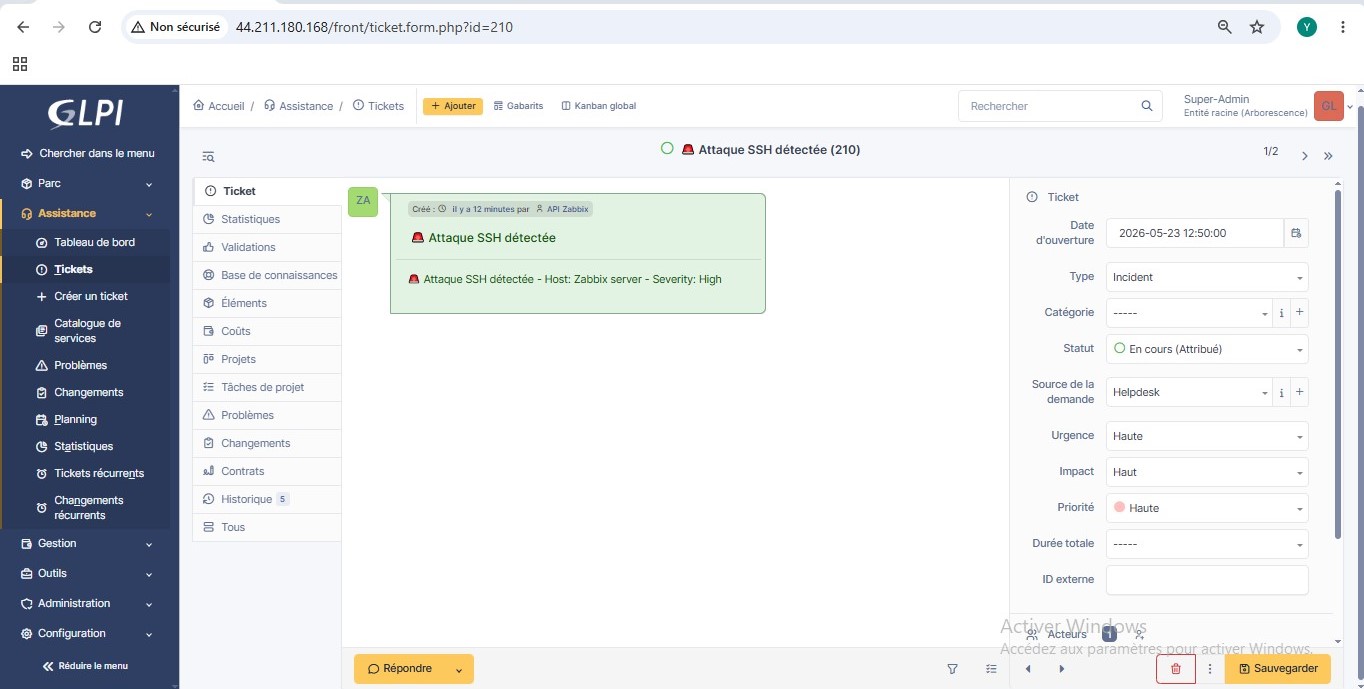This screenshot has height=689, width=1364.
Task: Click the timeline filter funnel icon
Action: point(952,669)
